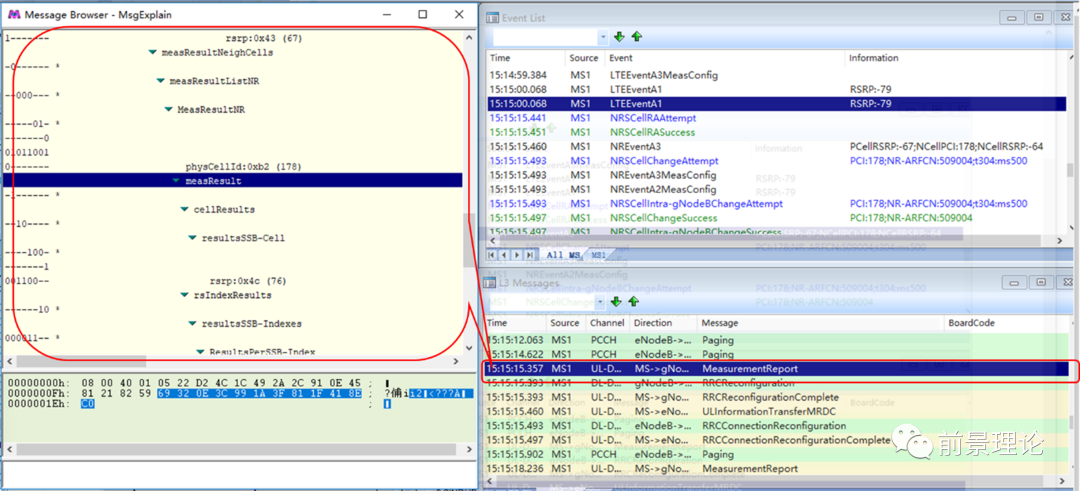Click the Event List filter text field

click(545, 37)
